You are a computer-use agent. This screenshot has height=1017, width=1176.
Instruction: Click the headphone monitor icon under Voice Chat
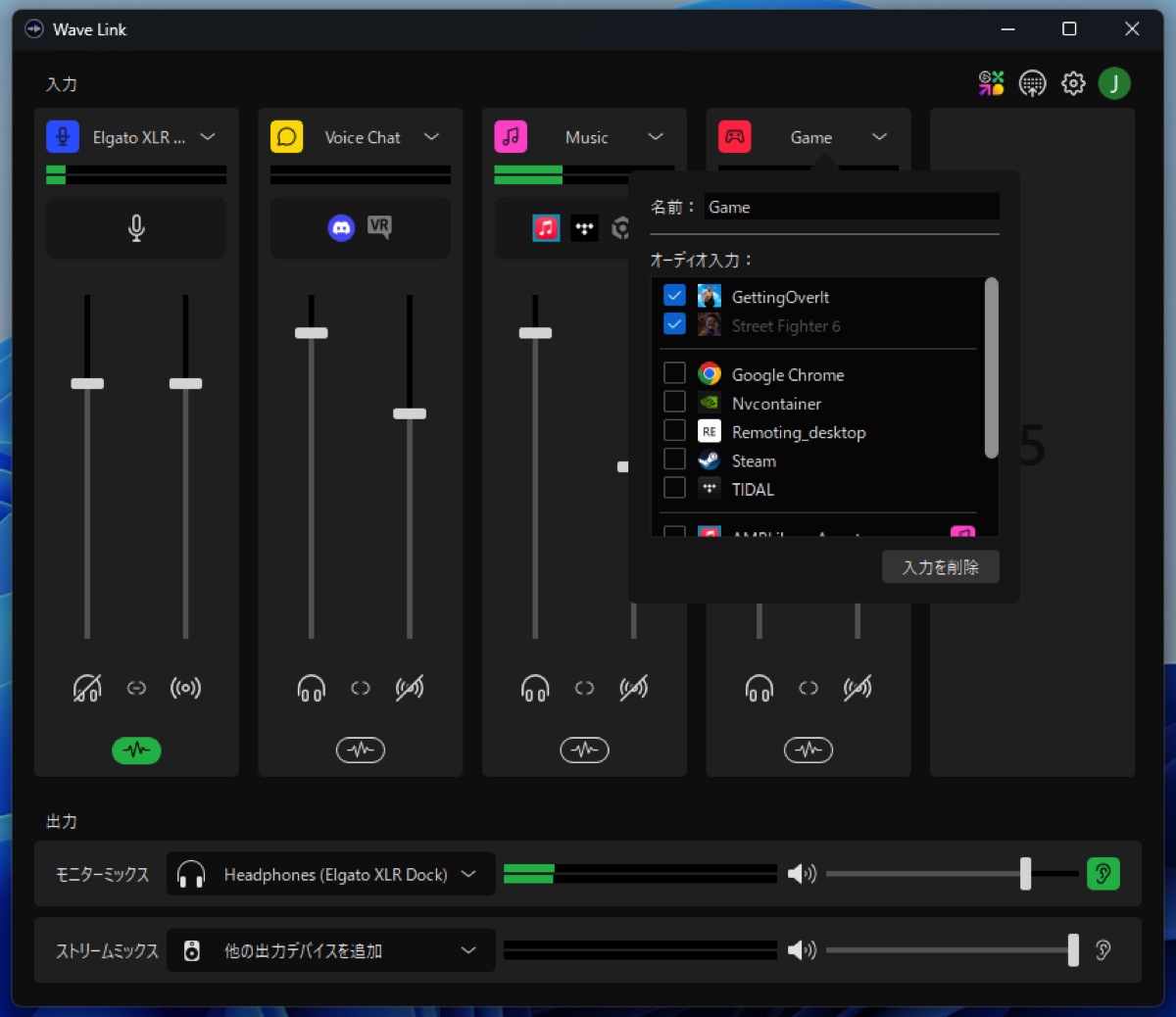pos(311,689)
